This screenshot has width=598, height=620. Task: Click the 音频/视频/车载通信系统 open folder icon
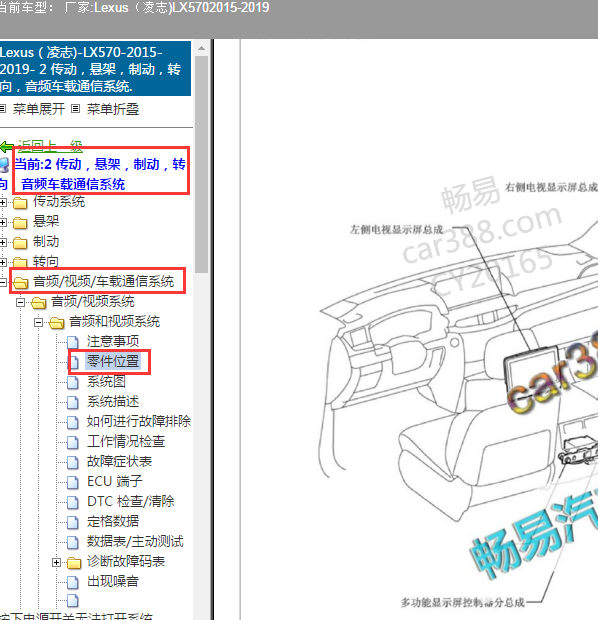(20, 282)
